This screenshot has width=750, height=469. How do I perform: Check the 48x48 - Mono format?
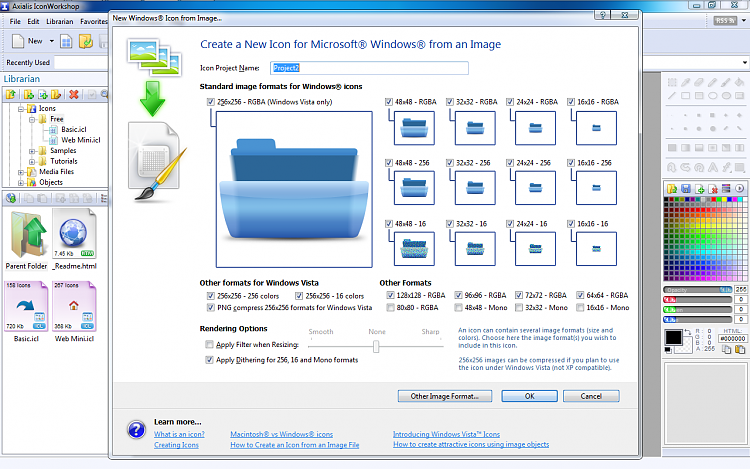(x=458, y=307)
